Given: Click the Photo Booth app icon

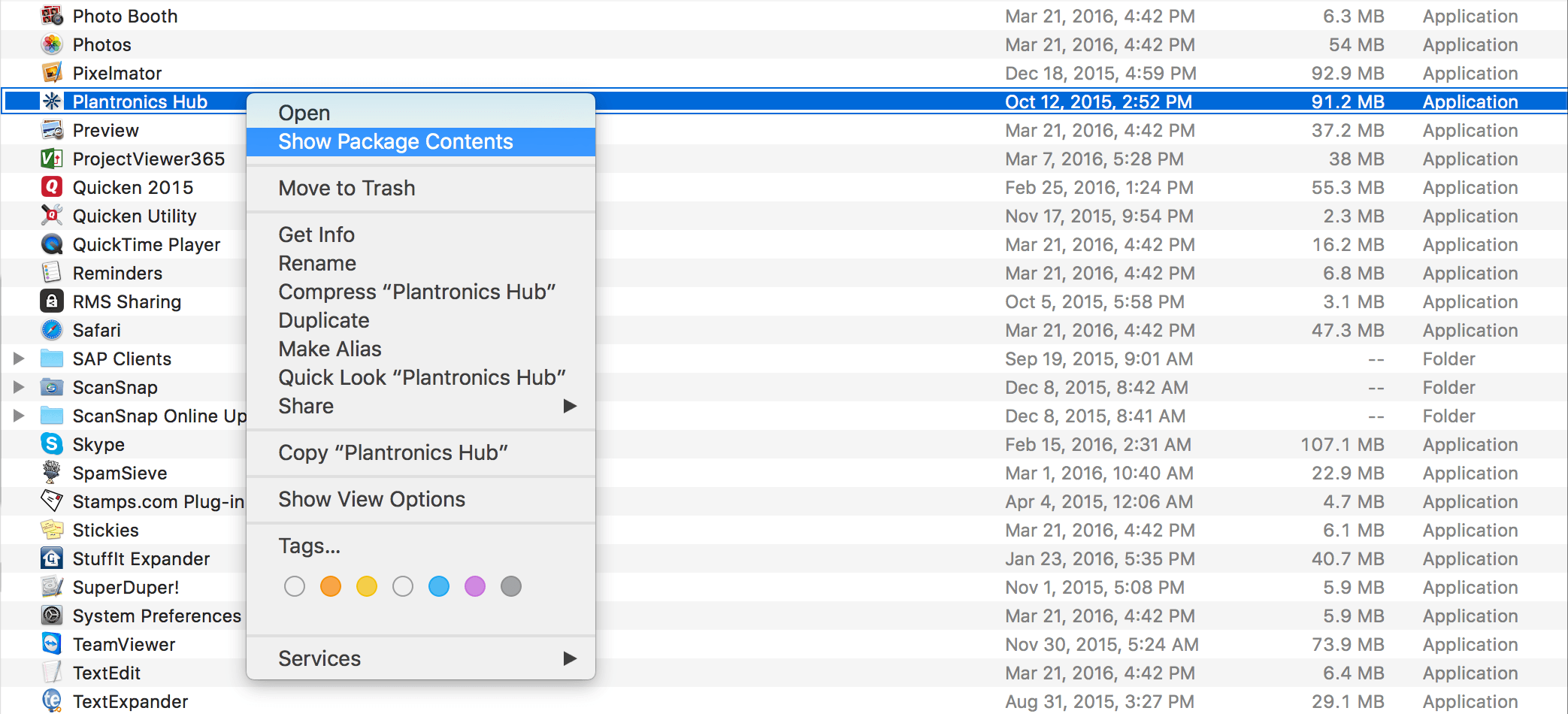Looking at the screenshot, I should point(52,16).
